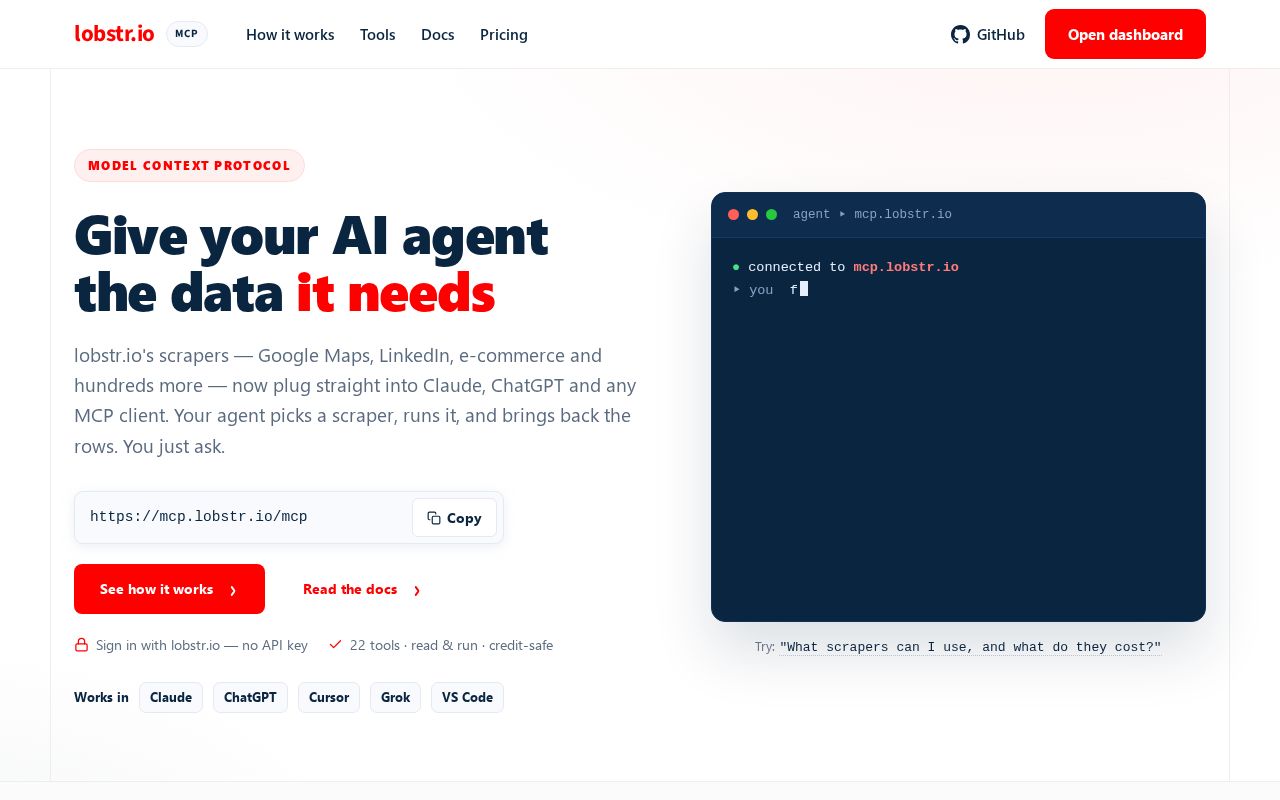Select the VS Code client chip
The height and width of the screenshot is (800, 1280).
tap(467, 698)
